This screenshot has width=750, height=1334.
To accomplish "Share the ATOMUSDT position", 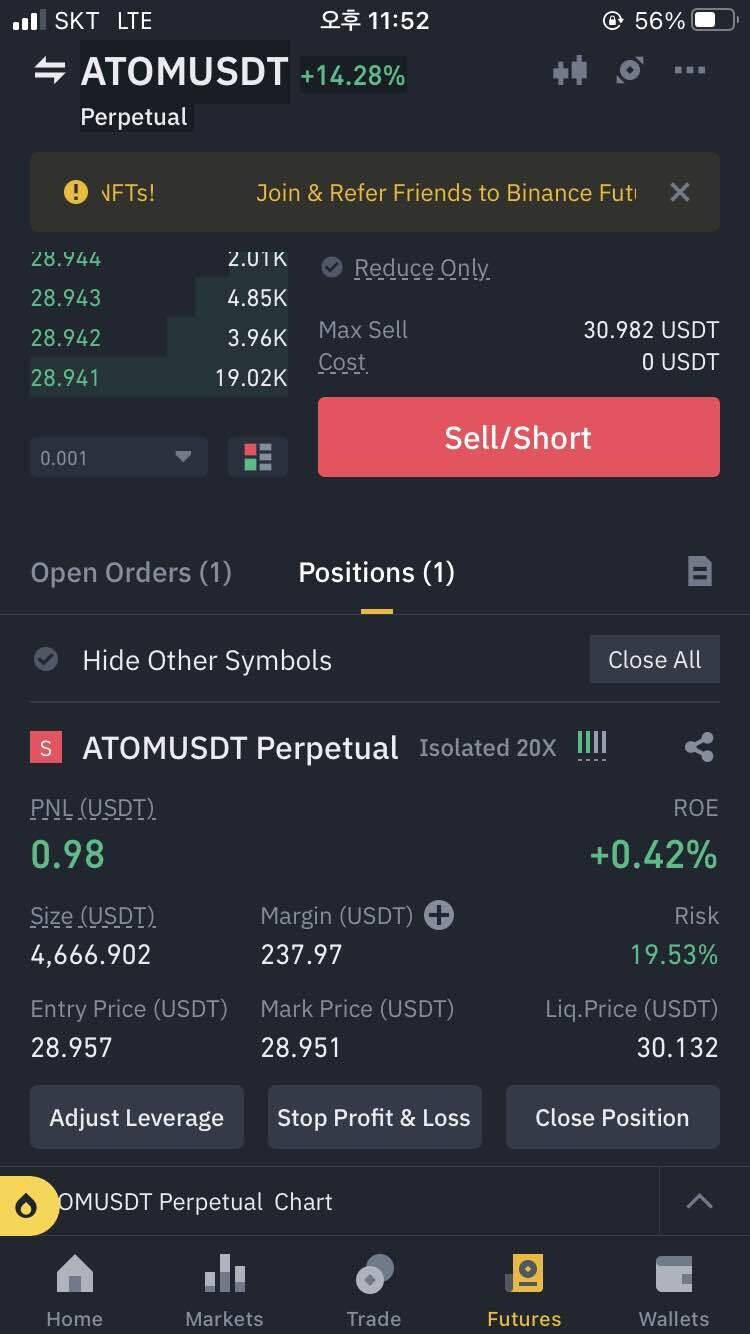I will tap(699, 747).
